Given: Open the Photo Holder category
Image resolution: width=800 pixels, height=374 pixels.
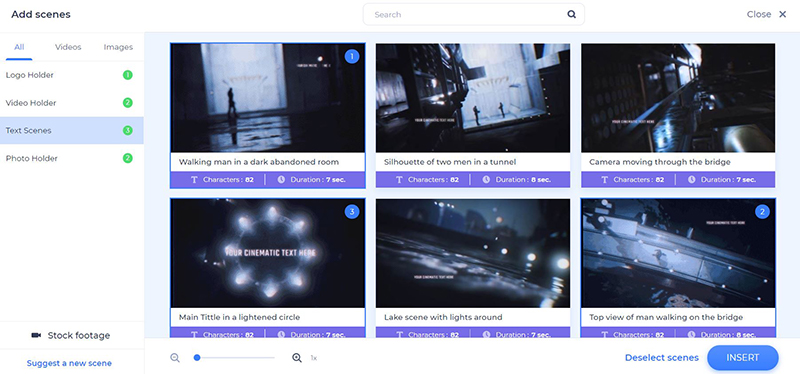Looking at the screenshot, I should tap(71, 158).
